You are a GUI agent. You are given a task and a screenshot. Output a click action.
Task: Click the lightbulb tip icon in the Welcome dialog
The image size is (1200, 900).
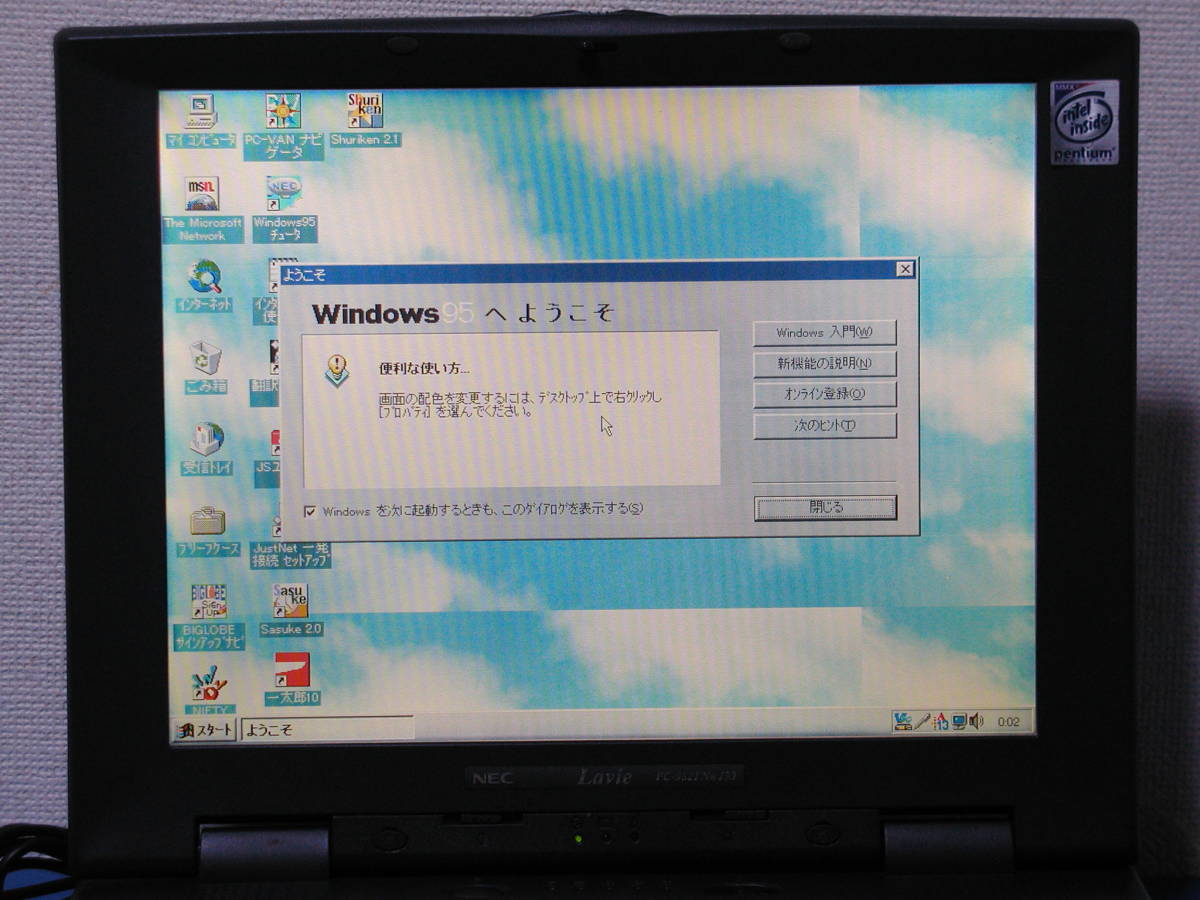(338, 372)
